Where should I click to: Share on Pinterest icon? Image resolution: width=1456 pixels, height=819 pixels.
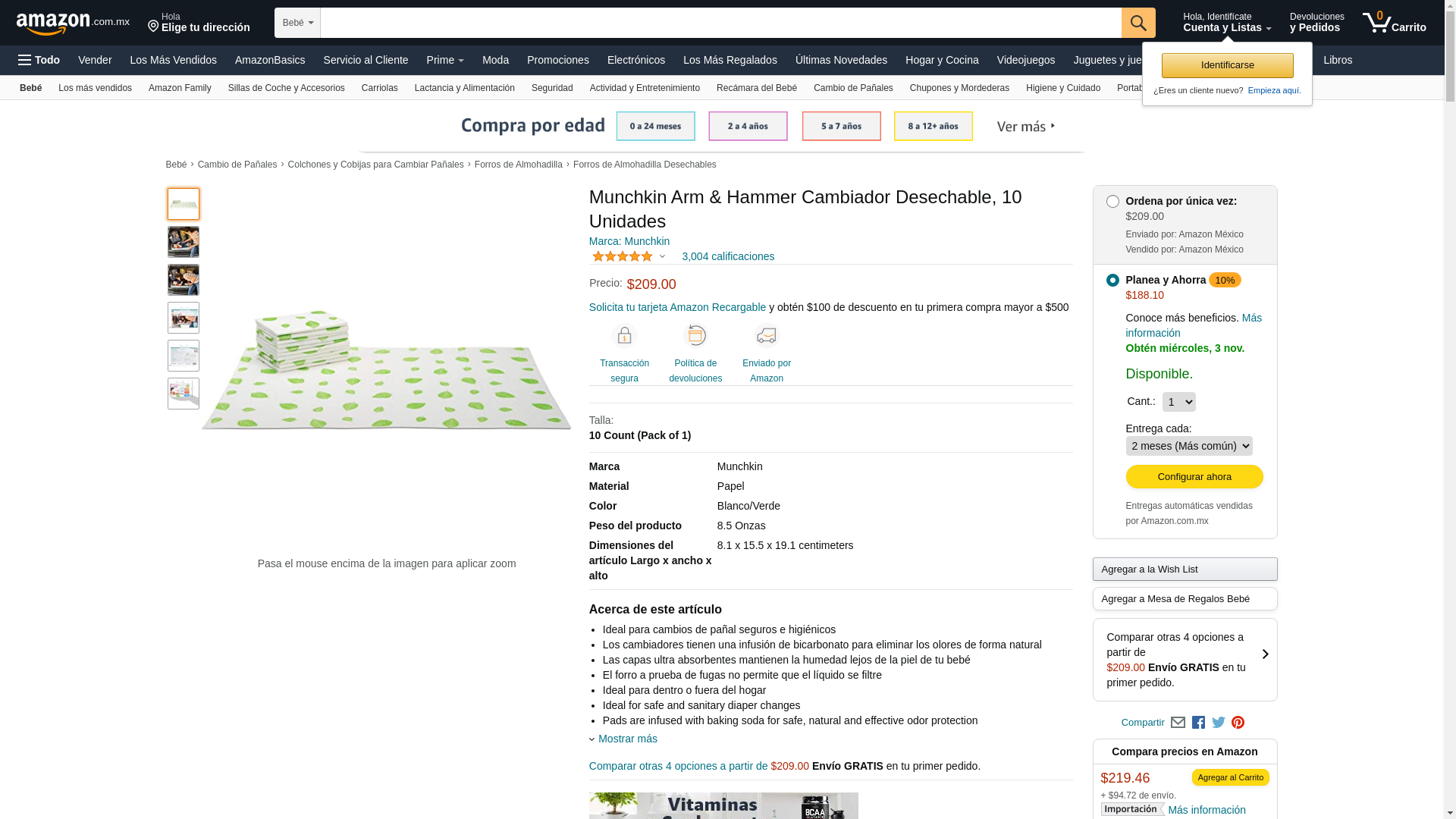(1238, 723)
